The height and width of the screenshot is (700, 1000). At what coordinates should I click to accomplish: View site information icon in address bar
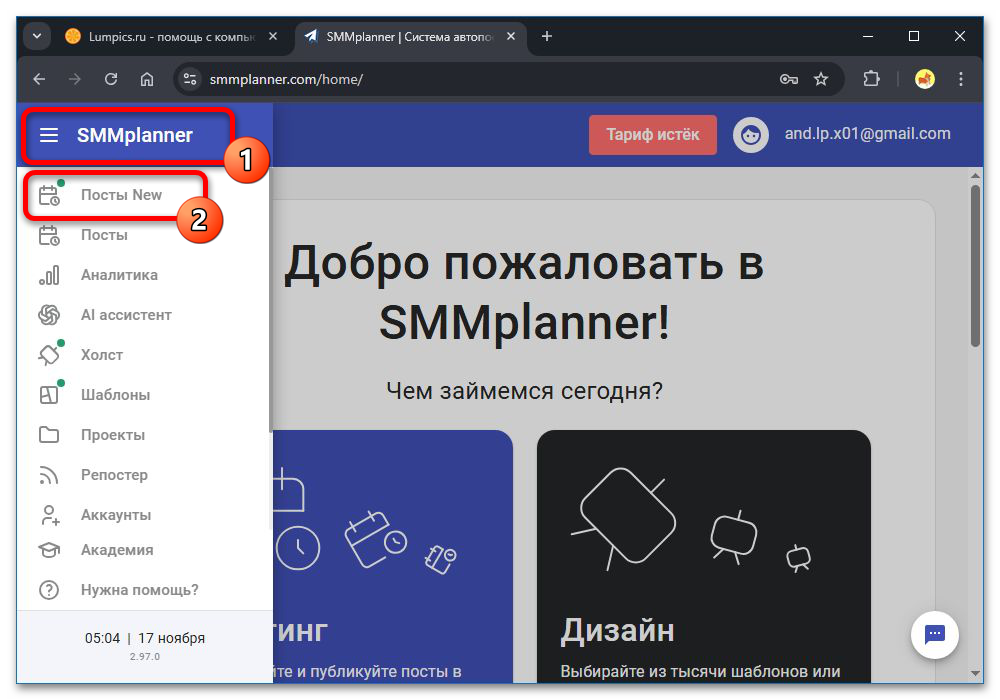(x=189, y=79)
